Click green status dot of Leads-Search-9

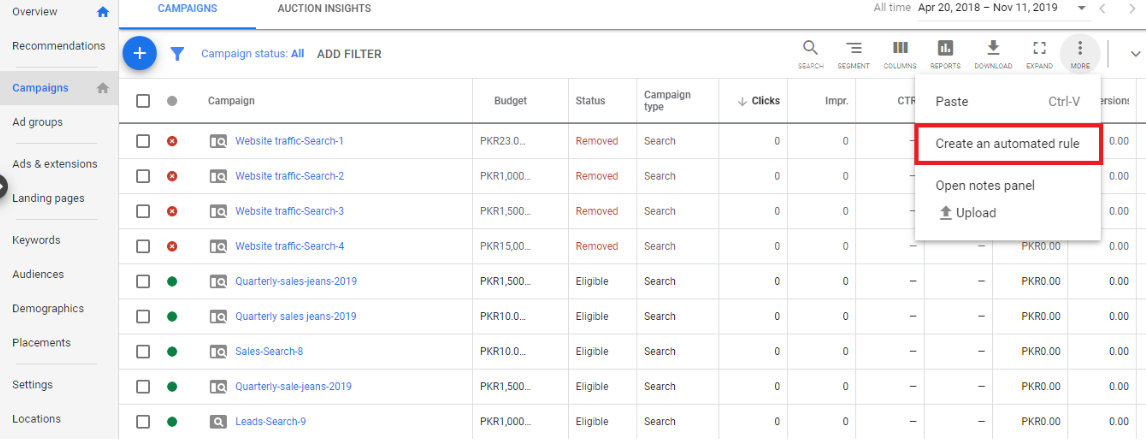[x=172, y=422]
